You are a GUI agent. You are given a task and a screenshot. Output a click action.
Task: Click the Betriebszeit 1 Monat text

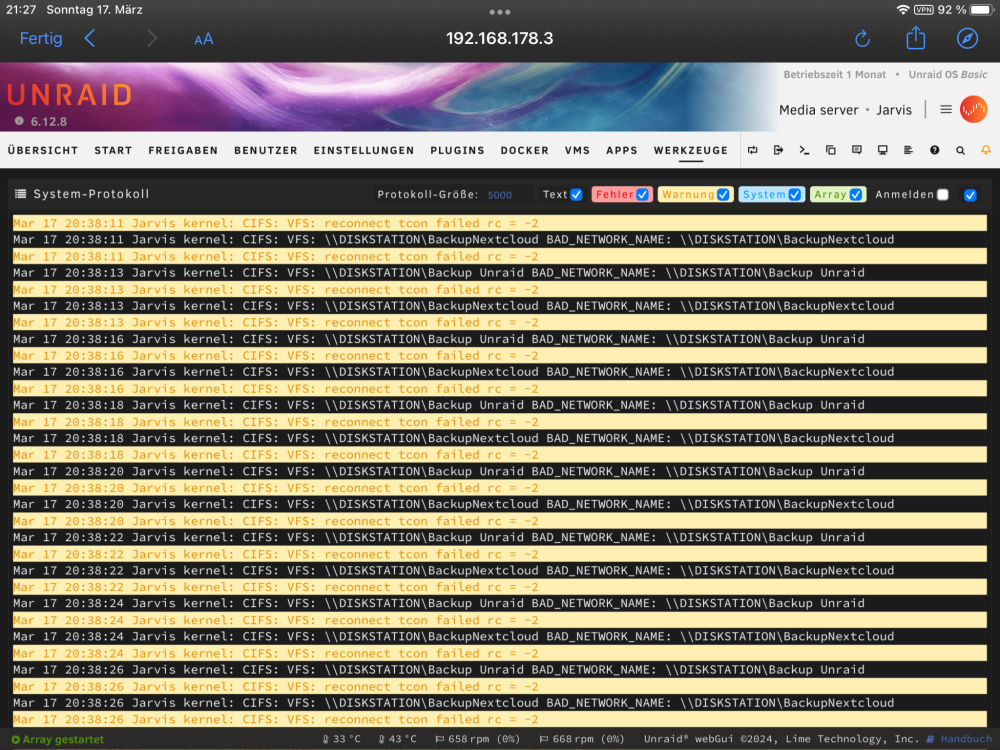click(834, 75)
